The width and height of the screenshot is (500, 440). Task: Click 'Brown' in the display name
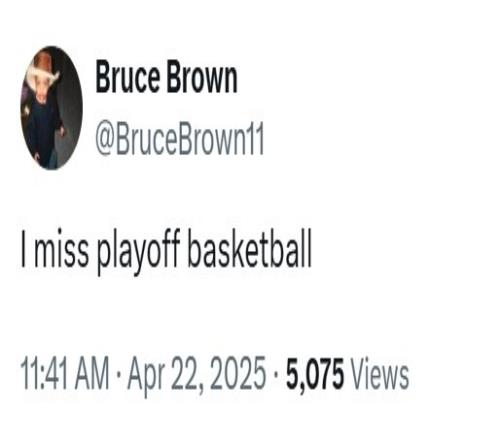(202, 78)
